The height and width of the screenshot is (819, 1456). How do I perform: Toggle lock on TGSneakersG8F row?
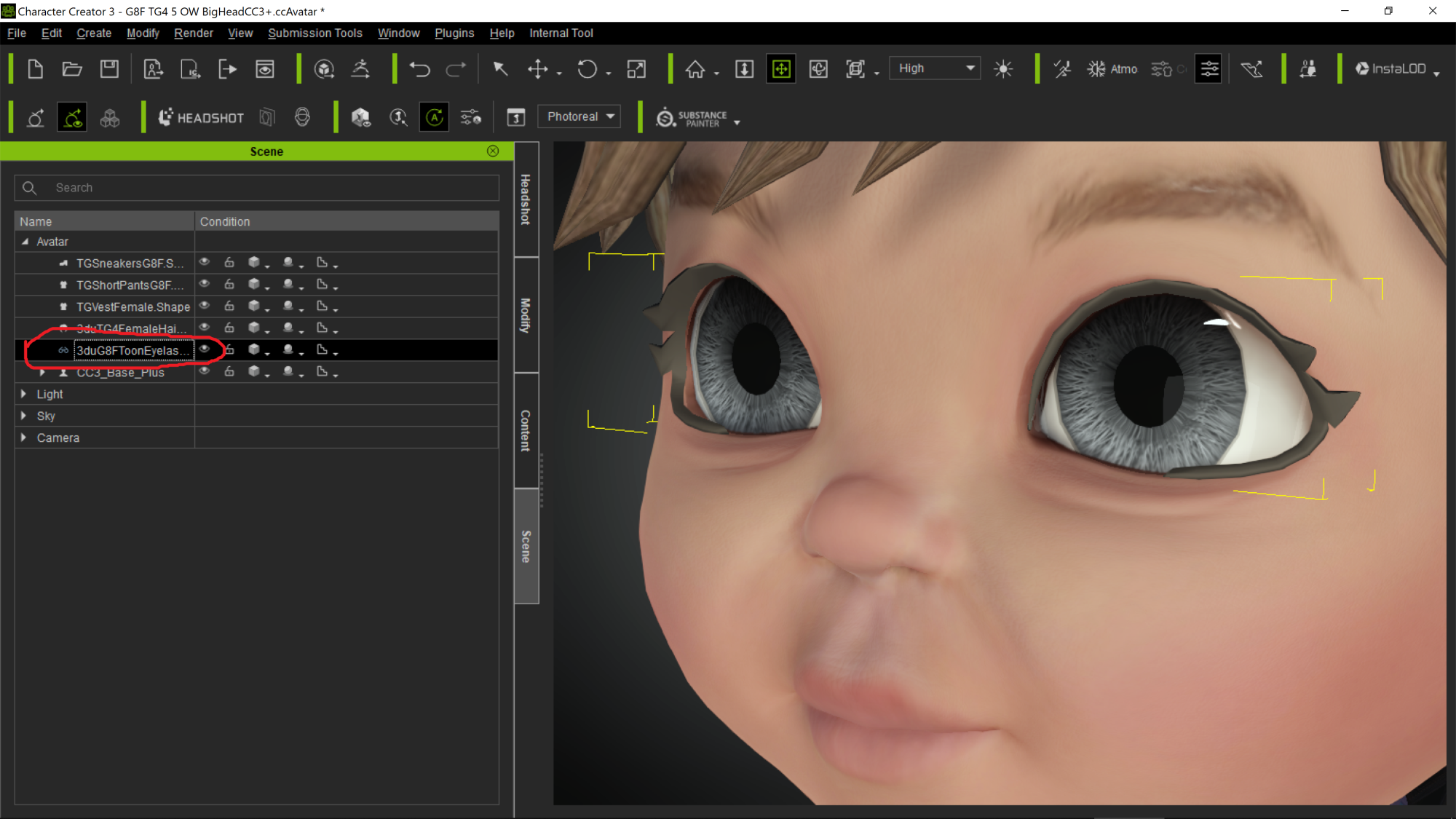tap(229, 262)
